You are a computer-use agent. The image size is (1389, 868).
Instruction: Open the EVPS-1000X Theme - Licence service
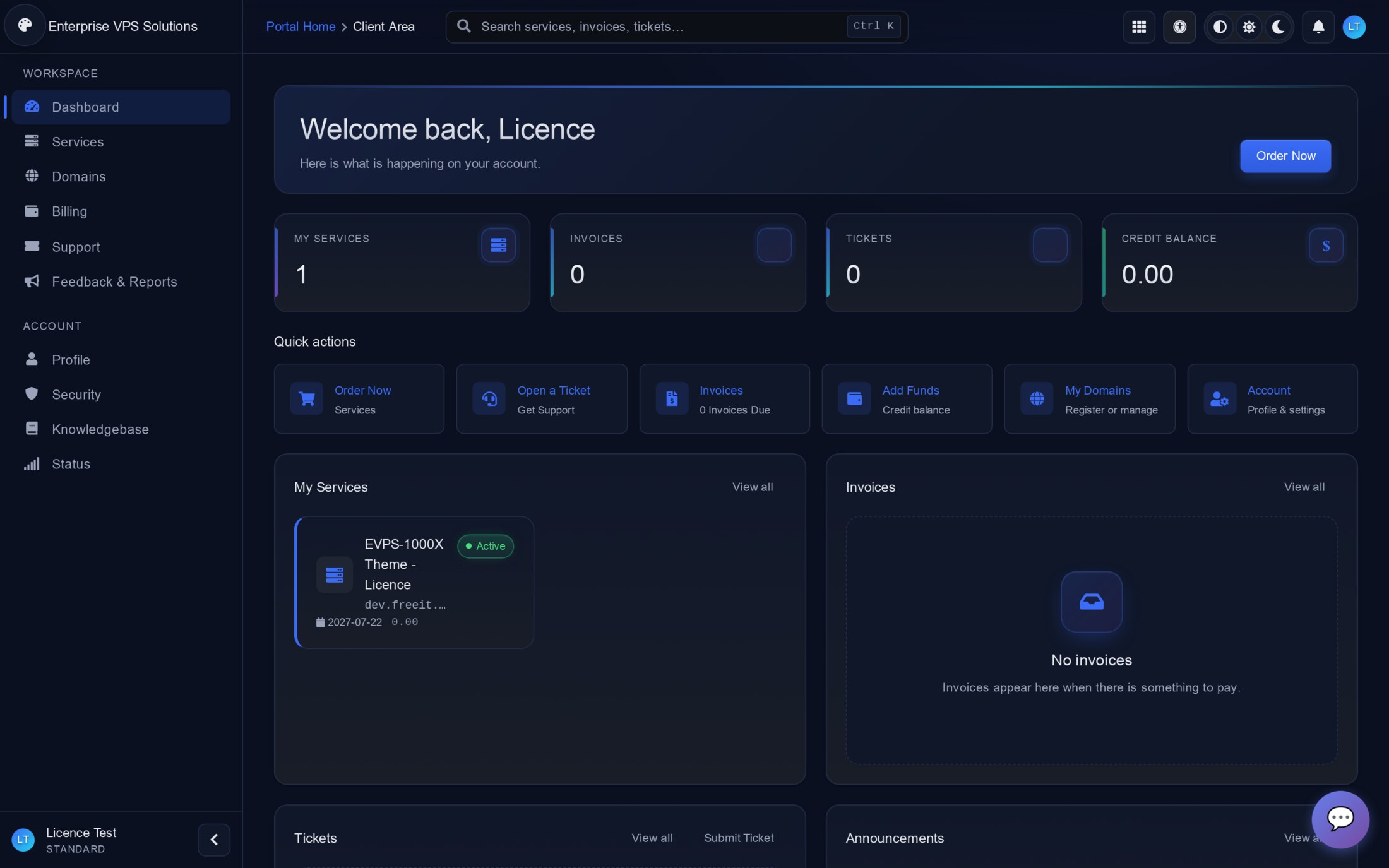point(414,582)
